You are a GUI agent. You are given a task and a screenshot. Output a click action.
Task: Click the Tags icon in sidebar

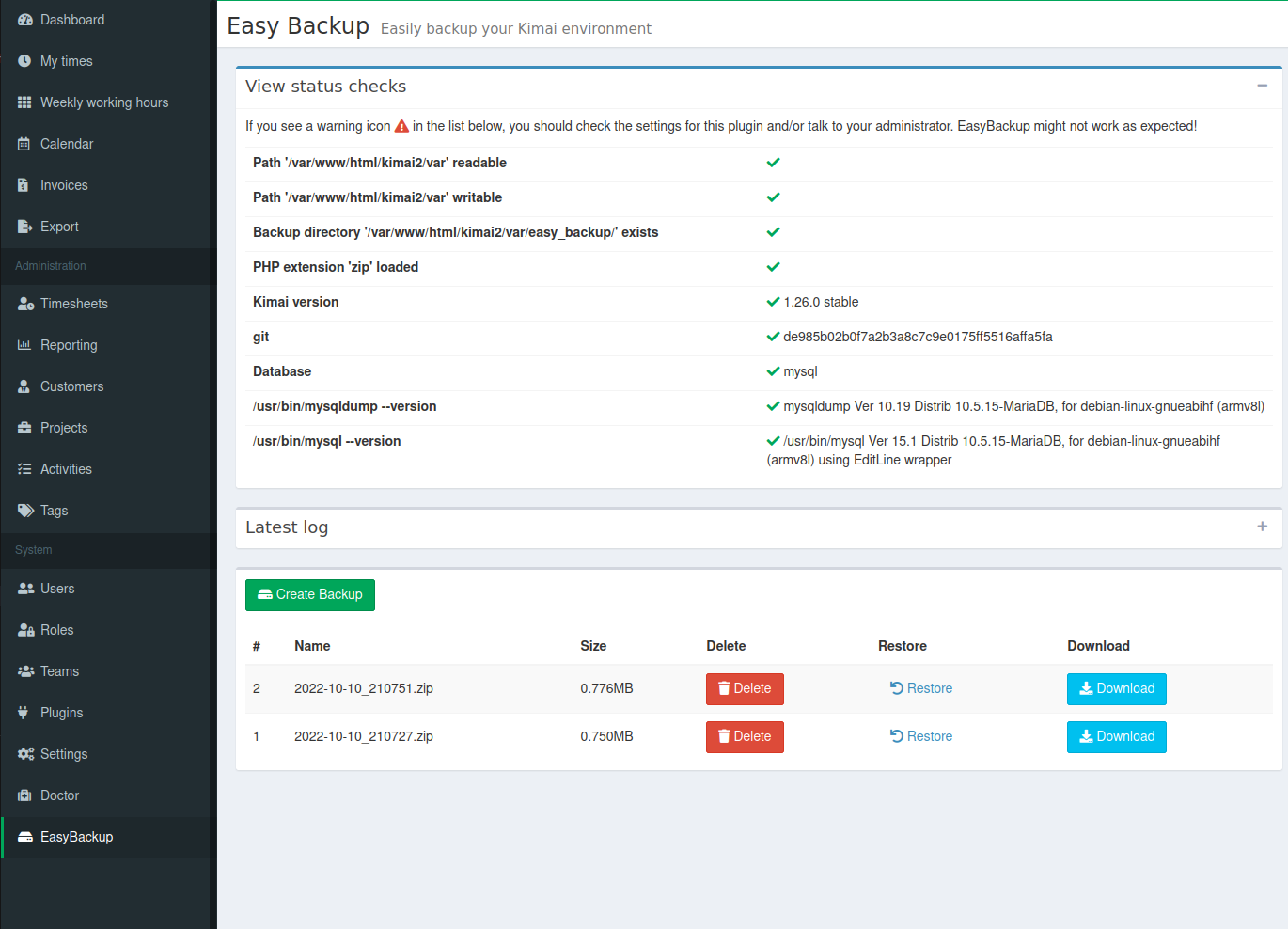click(x=25, y=511)
